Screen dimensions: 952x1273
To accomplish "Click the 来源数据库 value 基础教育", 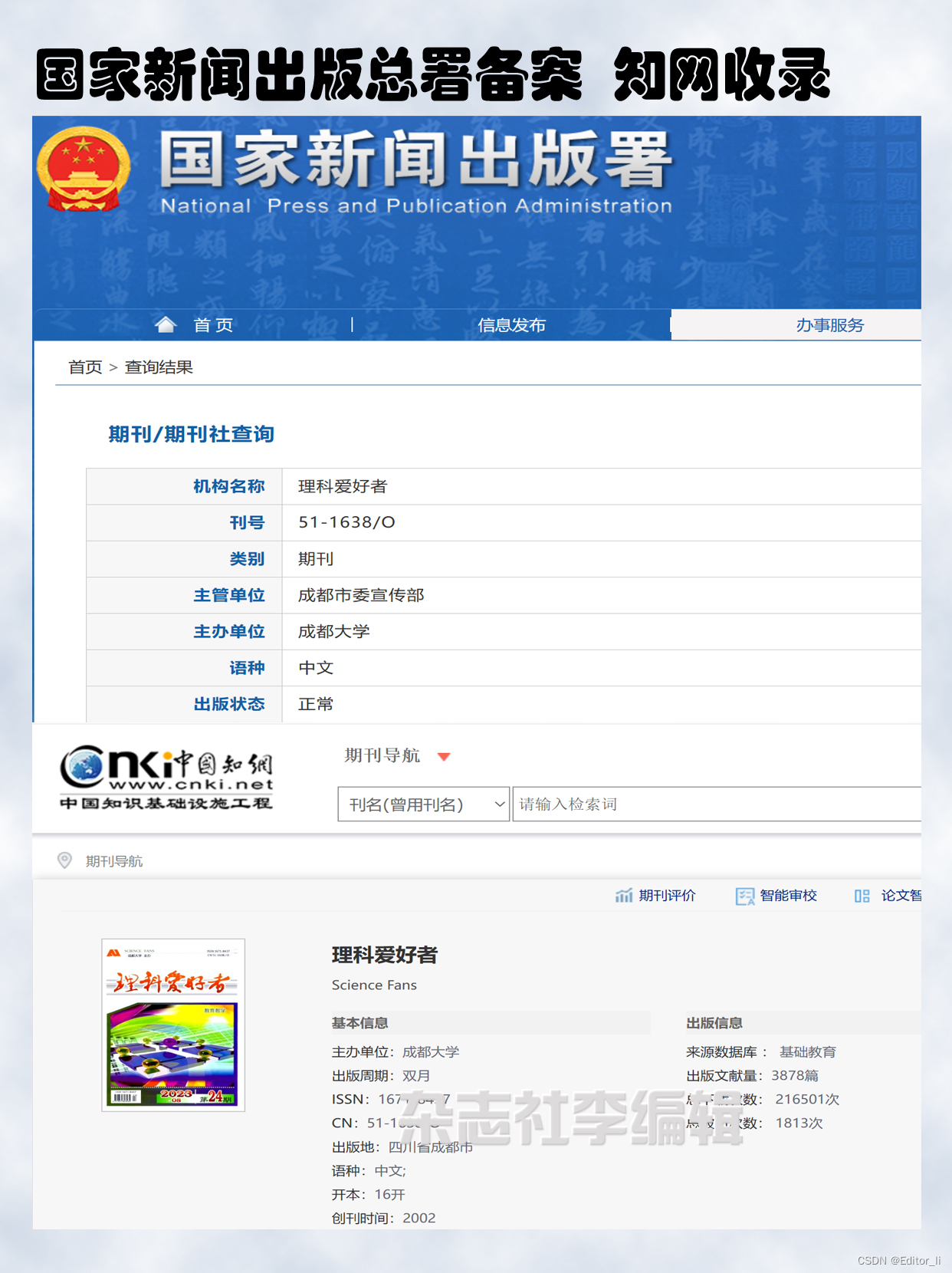I will coord(808,1052).
